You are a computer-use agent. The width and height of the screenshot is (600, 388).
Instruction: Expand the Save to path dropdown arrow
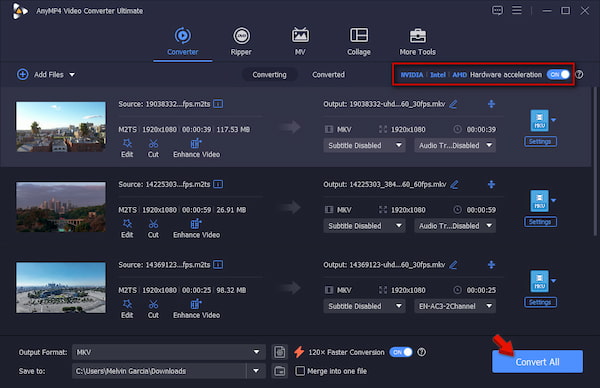click(256, 371)
